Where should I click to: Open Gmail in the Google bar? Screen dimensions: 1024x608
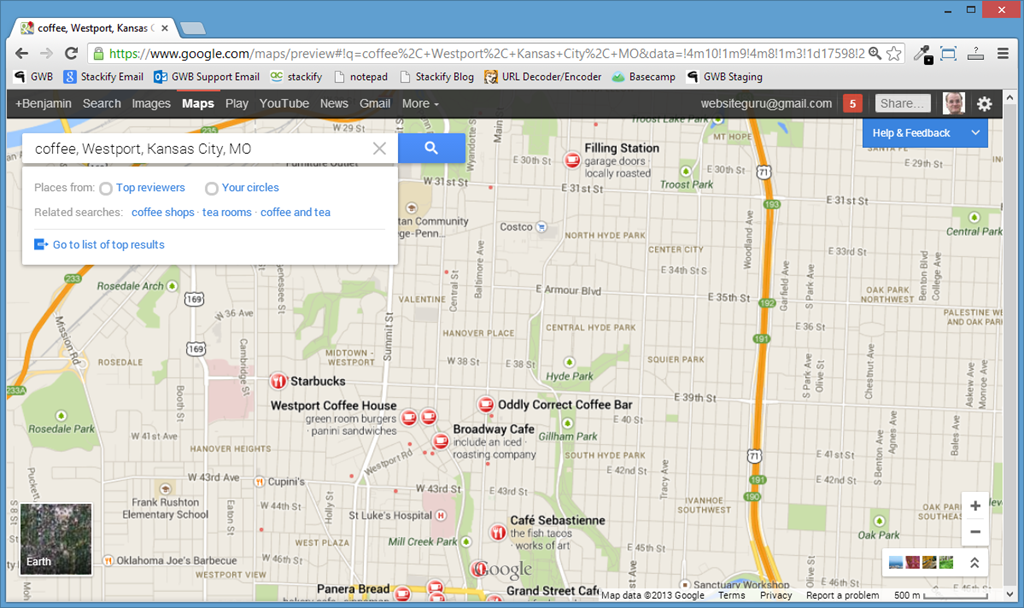click(x=375, y=103)
